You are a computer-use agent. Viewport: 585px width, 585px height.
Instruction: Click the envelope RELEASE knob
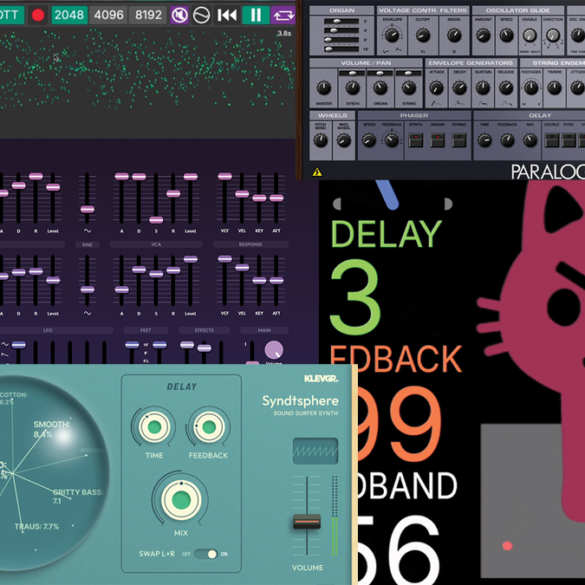pos(506,88)
